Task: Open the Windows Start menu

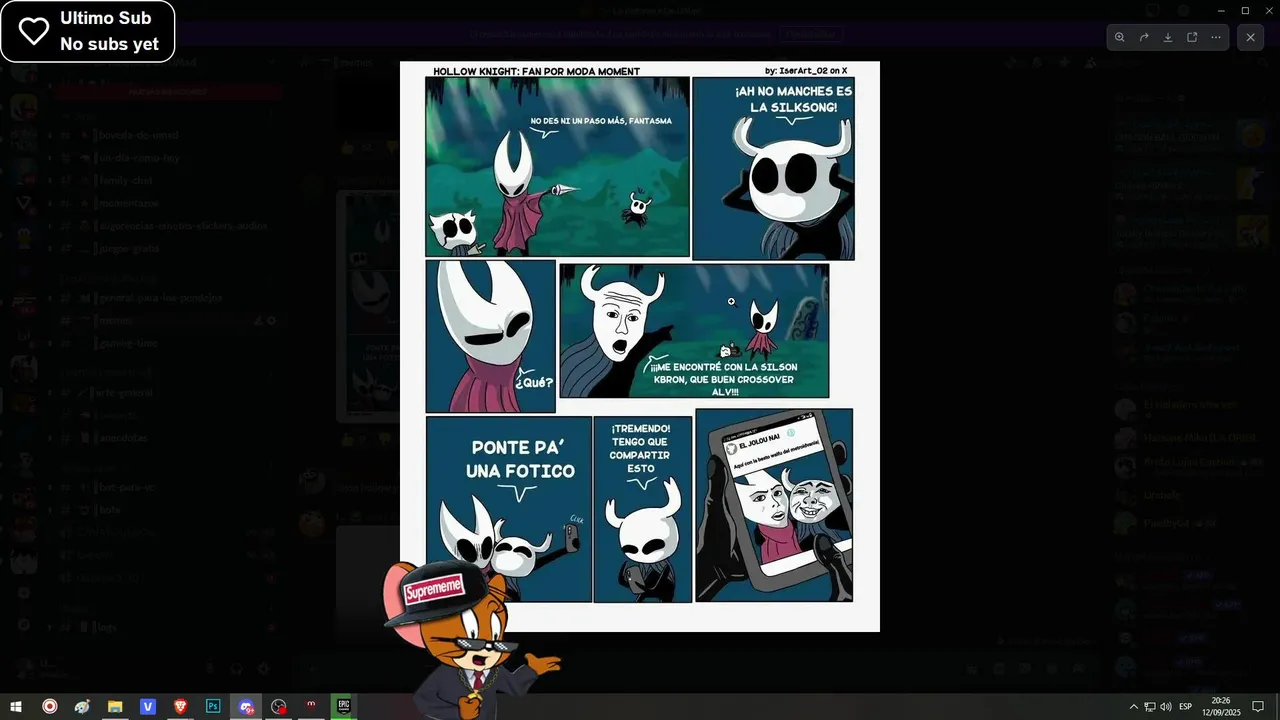Action: click(16, 706)
